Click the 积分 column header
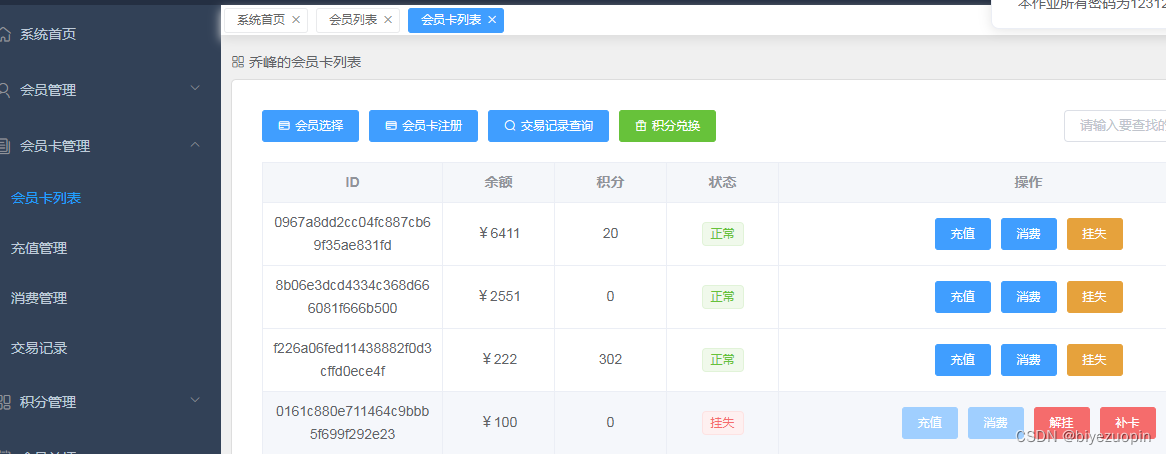 pyautogui.click(x=610, y=183)
